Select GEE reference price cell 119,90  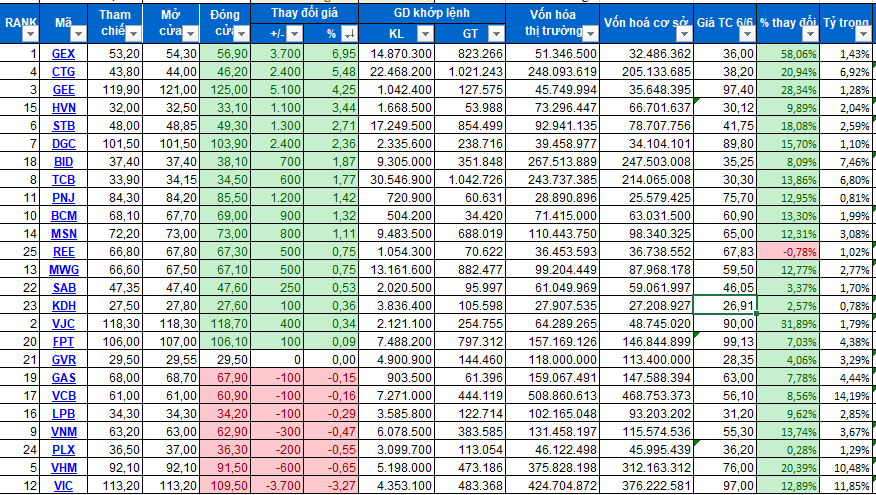(x=115, y=90)
